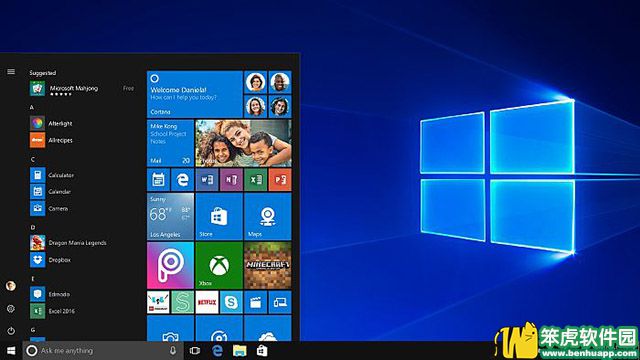Launch the PicsArt tile
Image resolution: width=640 pixels, height=360 pixels.
(170, 265)
